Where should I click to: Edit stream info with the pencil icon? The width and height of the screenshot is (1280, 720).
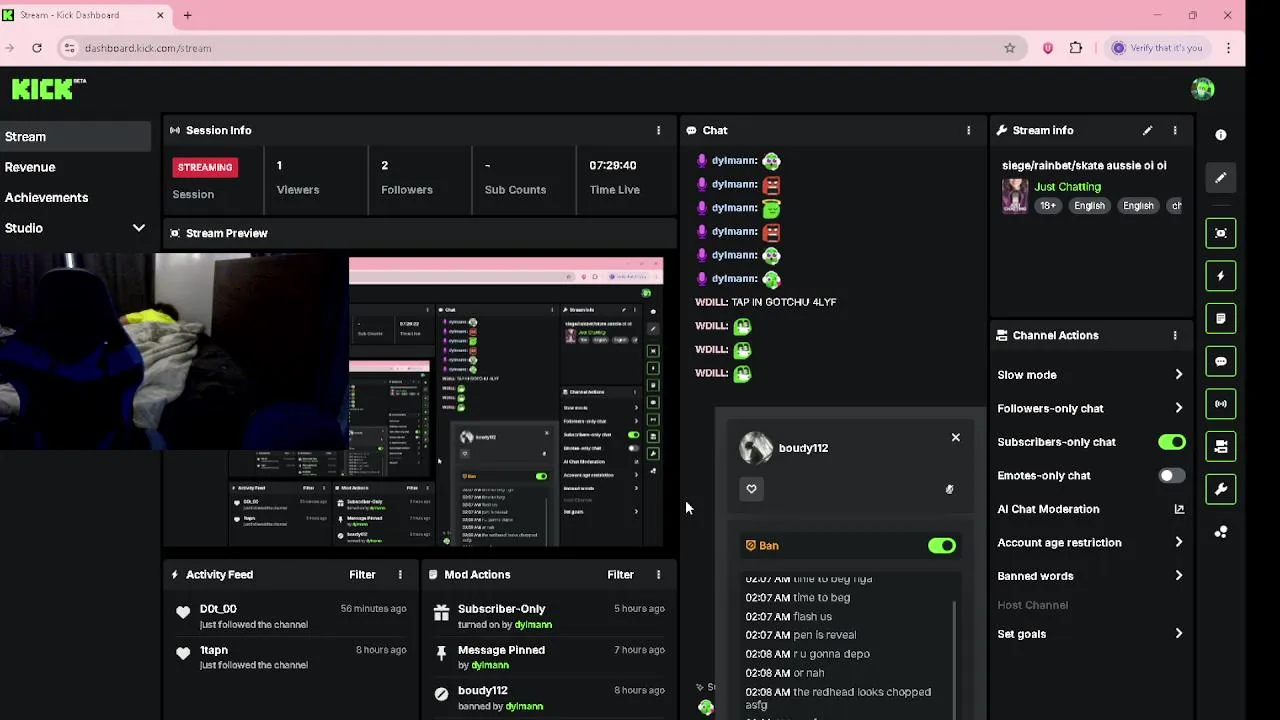point(1147,130)
